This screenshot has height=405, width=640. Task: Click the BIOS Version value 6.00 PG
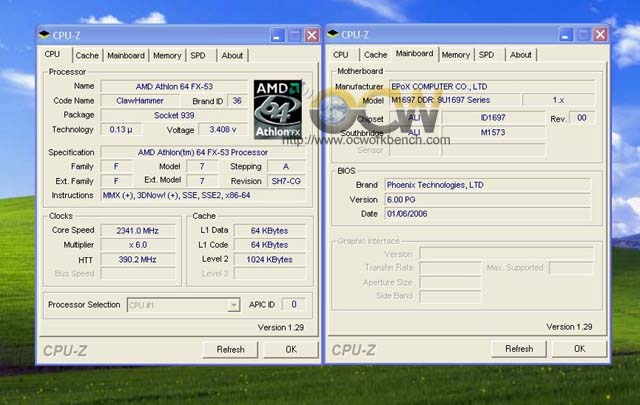(x=487, y=200)
